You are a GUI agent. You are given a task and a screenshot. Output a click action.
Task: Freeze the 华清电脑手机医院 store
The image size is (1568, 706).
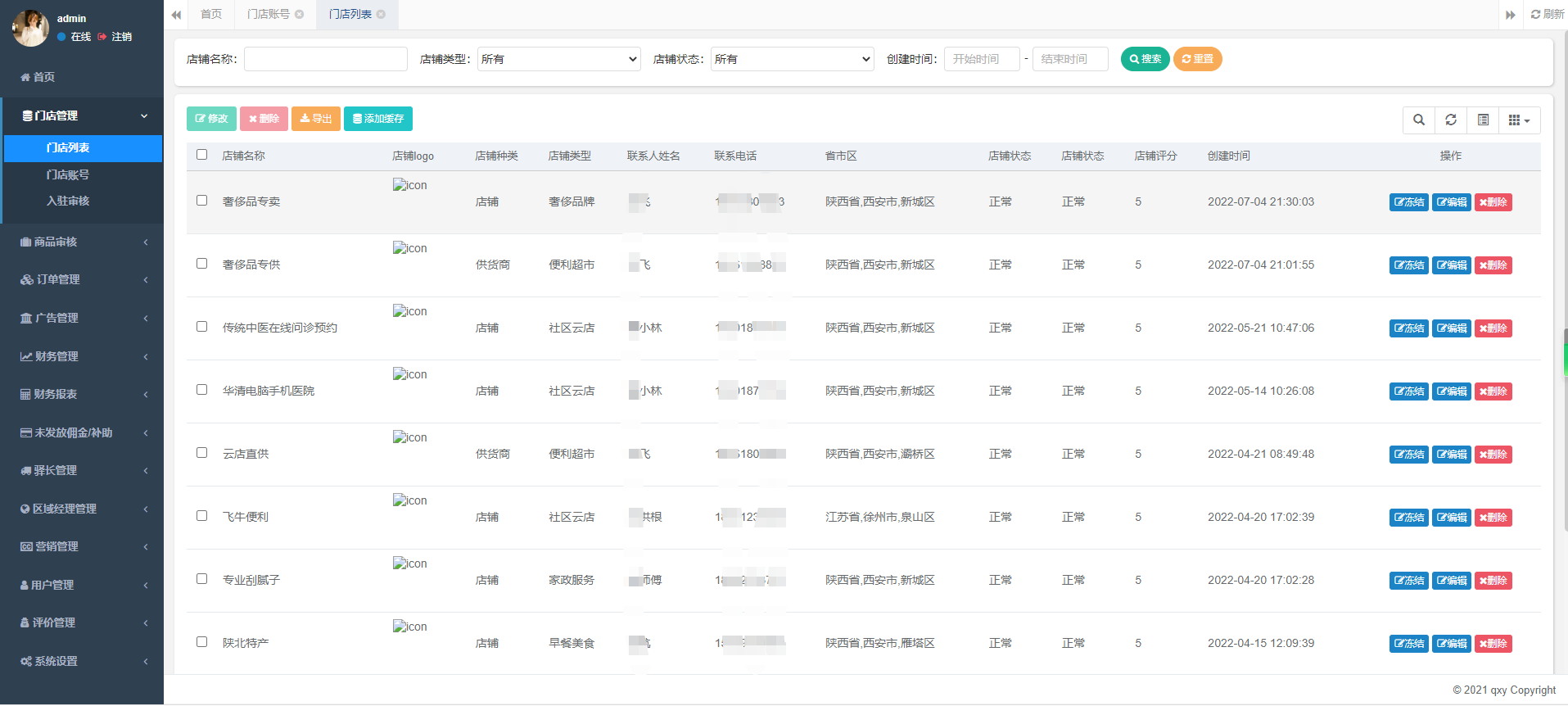point(1408,391)
